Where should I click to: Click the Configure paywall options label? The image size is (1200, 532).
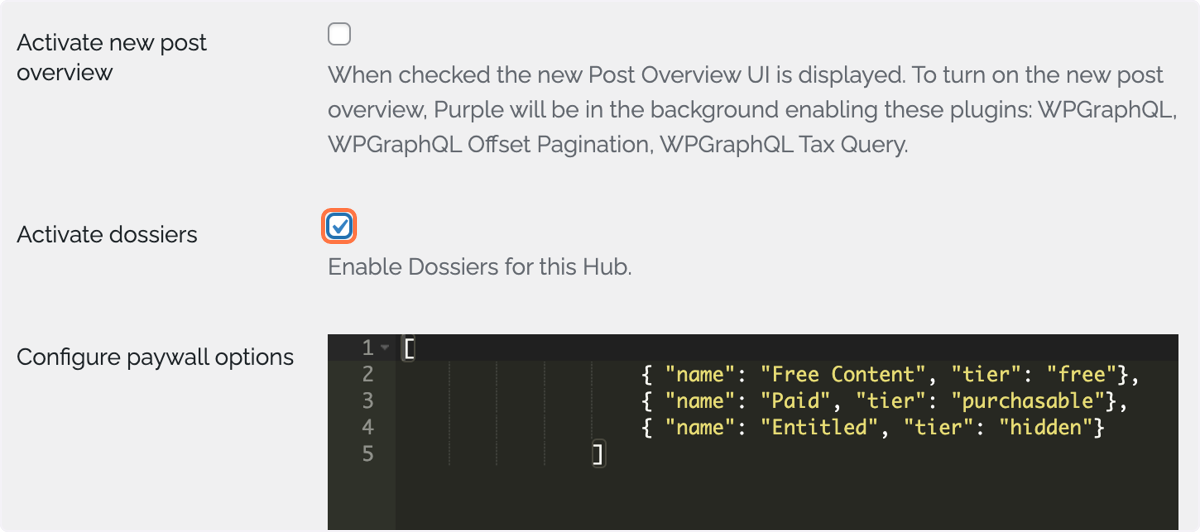click(155, 357)
